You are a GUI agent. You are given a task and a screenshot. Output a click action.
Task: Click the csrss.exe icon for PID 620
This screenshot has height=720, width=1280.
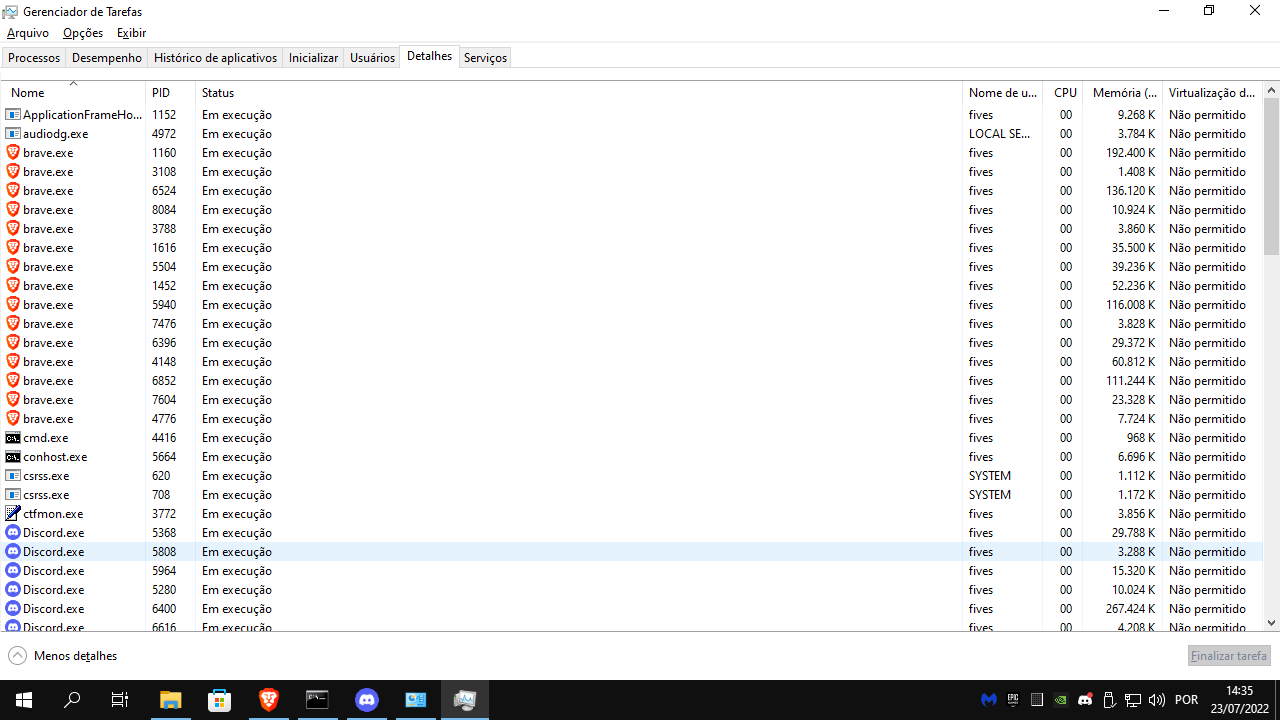13,476
